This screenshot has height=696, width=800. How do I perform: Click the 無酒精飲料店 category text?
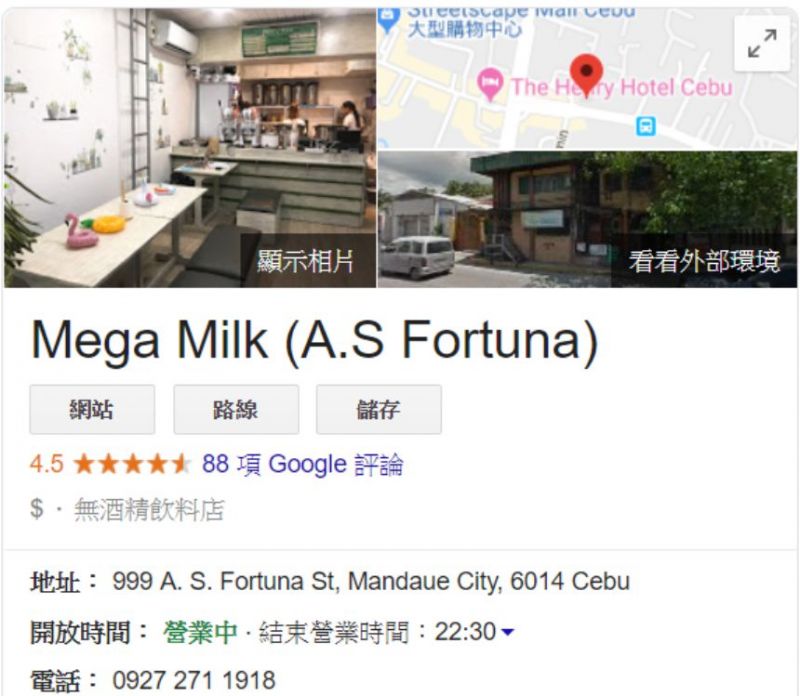(149, 509)
